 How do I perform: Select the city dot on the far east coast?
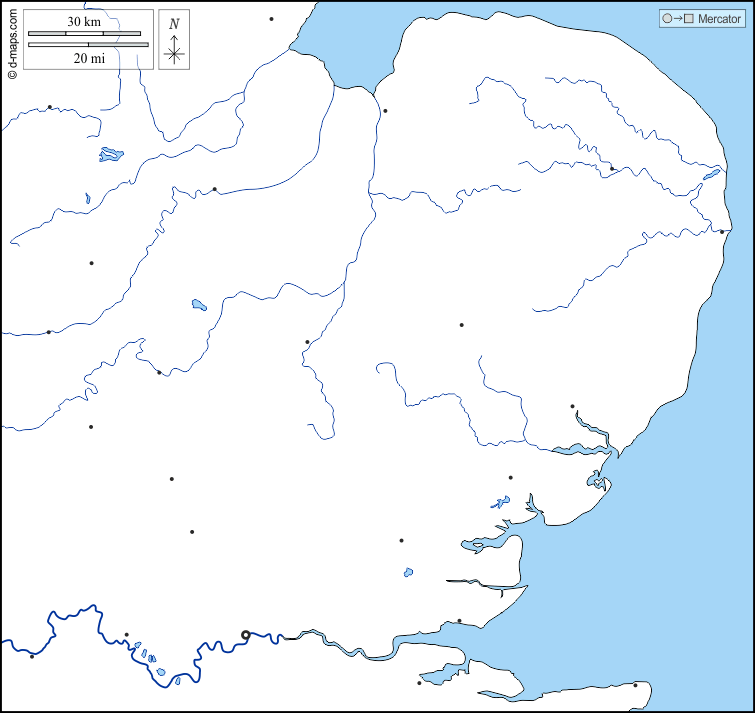[722, 232]
